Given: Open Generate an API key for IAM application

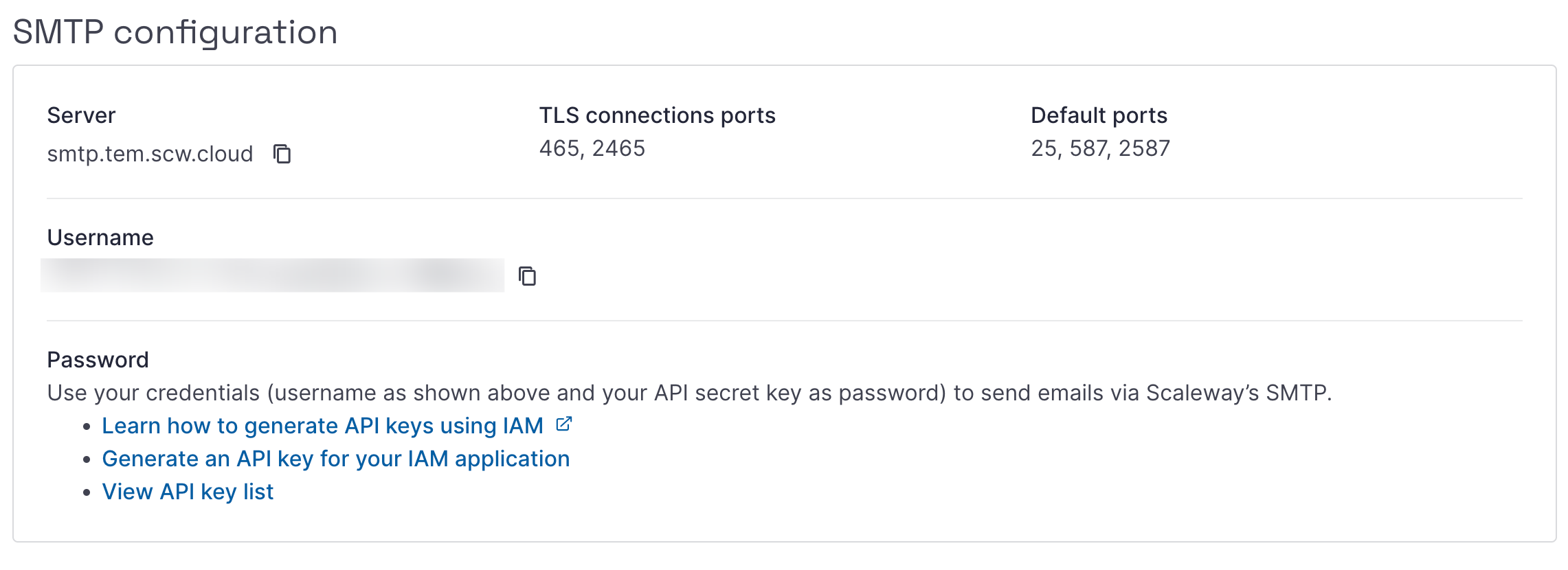Looking at the screenshot, I should point(335,459).
